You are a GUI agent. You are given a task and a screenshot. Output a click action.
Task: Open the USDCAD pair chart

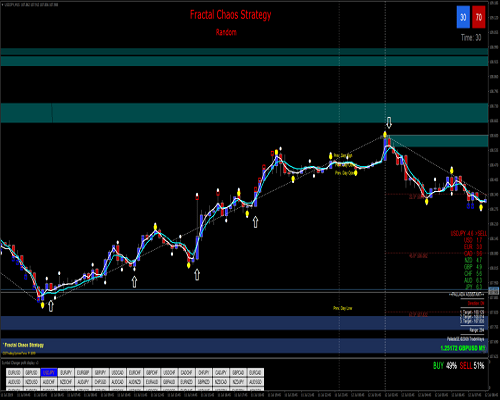118,372
